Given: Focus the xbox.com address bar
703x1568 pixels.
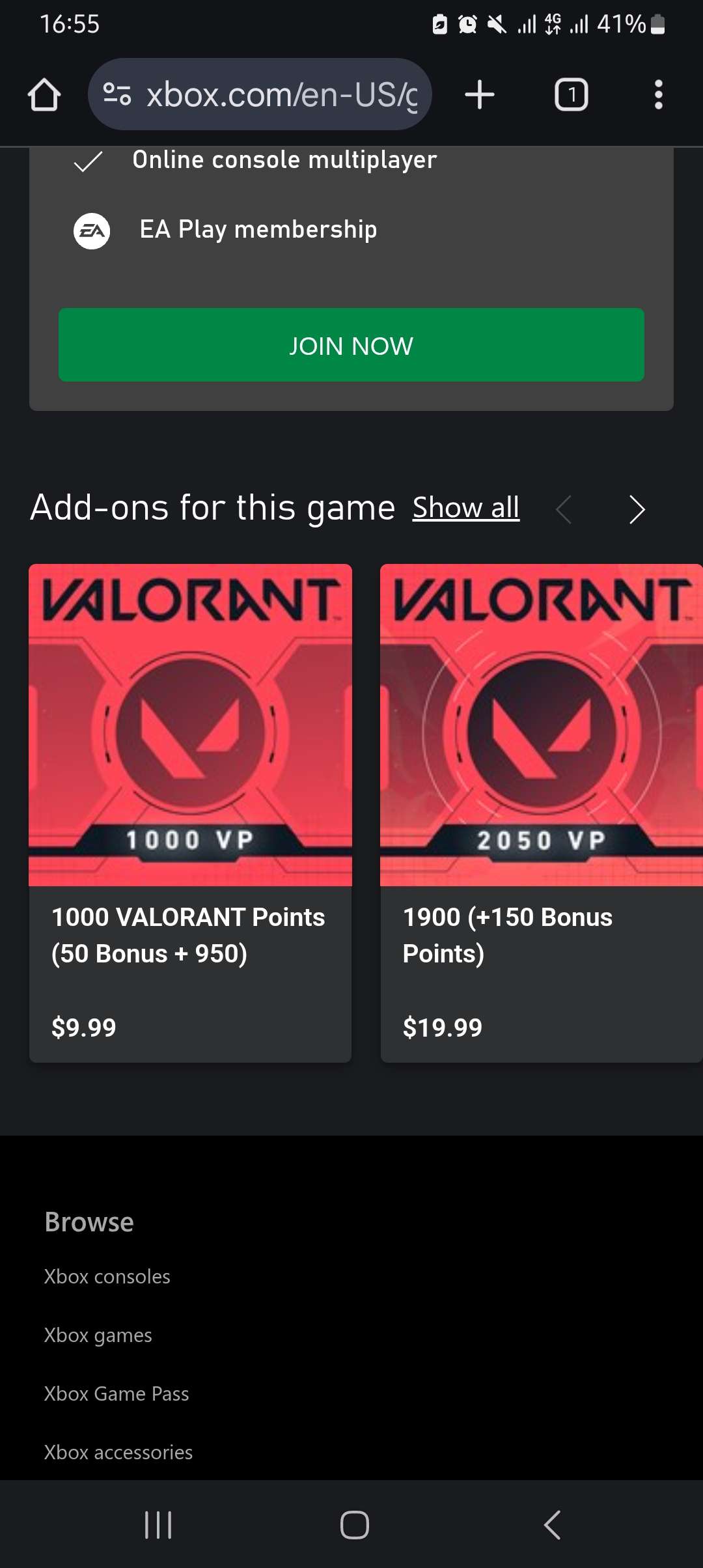Looking at the screenshot, I should [280, 95].
